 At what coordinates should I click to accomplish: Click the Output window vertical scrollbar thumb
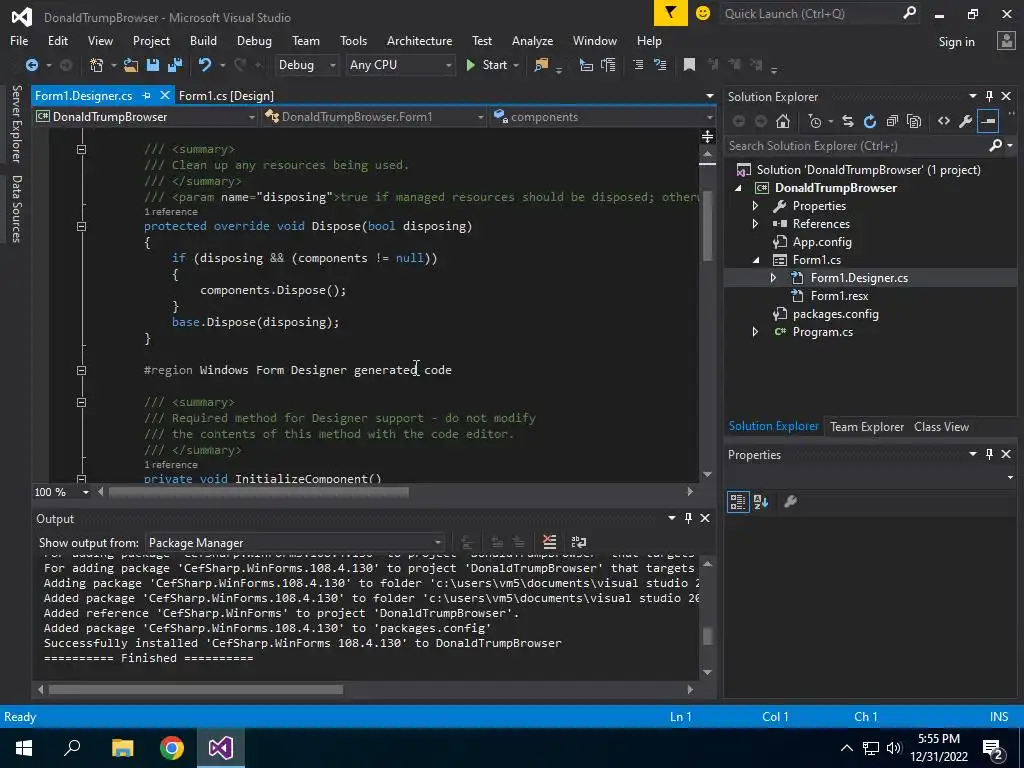[x=707, y=635]
